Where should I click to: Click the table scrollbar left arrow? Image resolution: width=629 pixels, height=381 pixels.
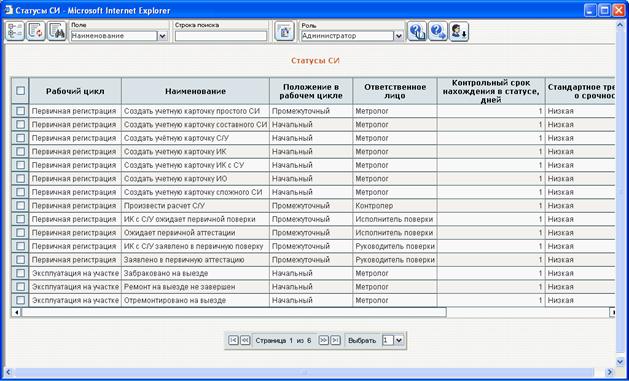tap(16, 312)
